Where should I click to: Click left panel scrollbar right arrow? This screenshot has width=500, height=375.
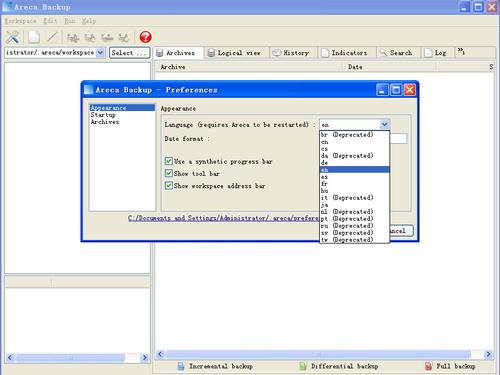coord(145,357)
